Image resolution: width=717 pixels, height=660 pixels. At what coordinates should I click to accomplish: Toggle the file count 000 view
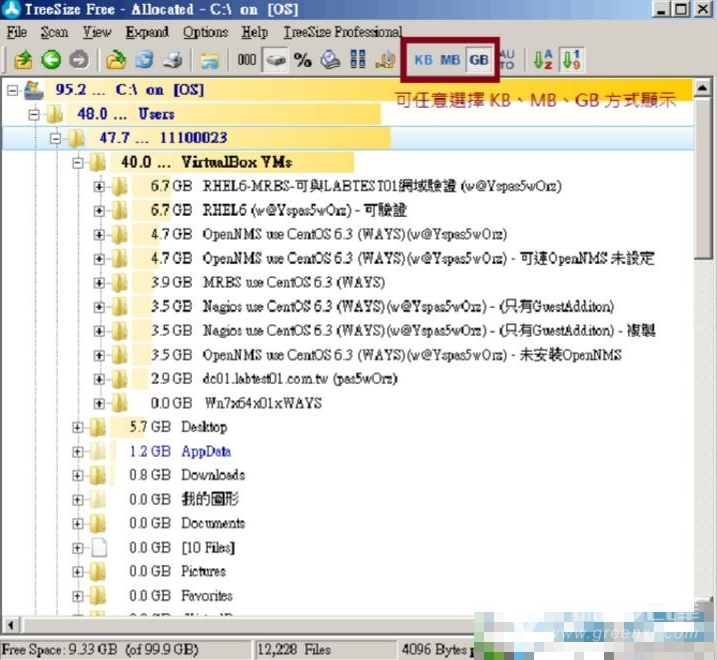247,60
